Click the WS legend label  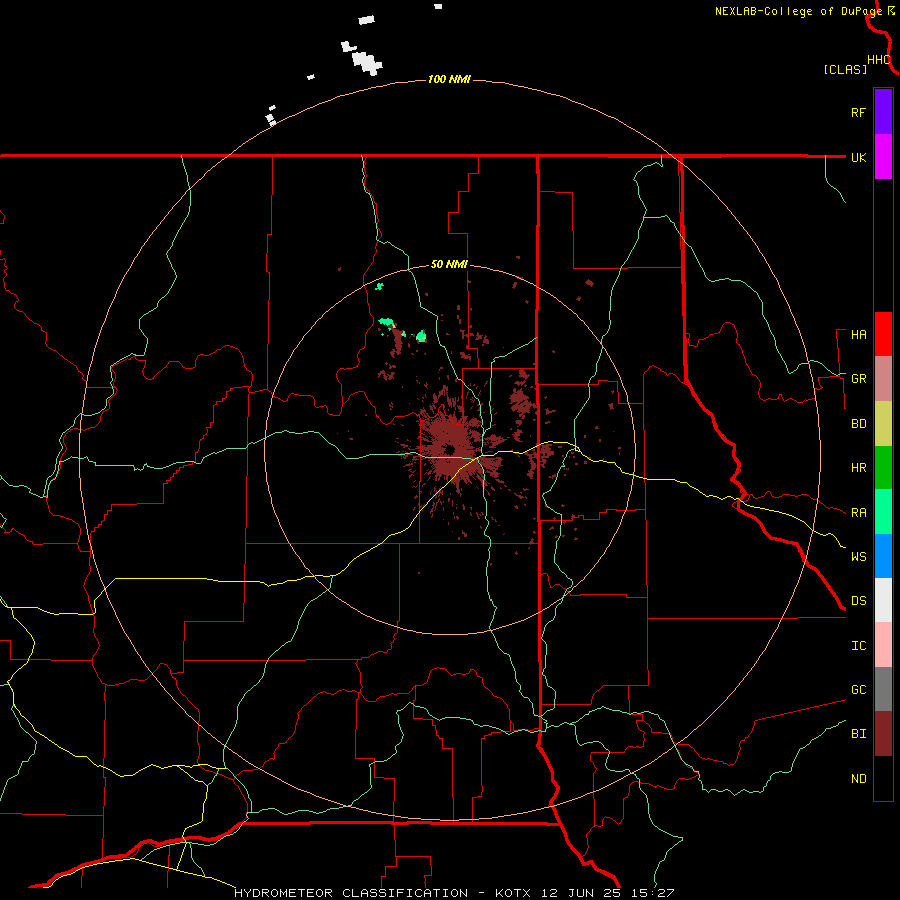(858, 556)
